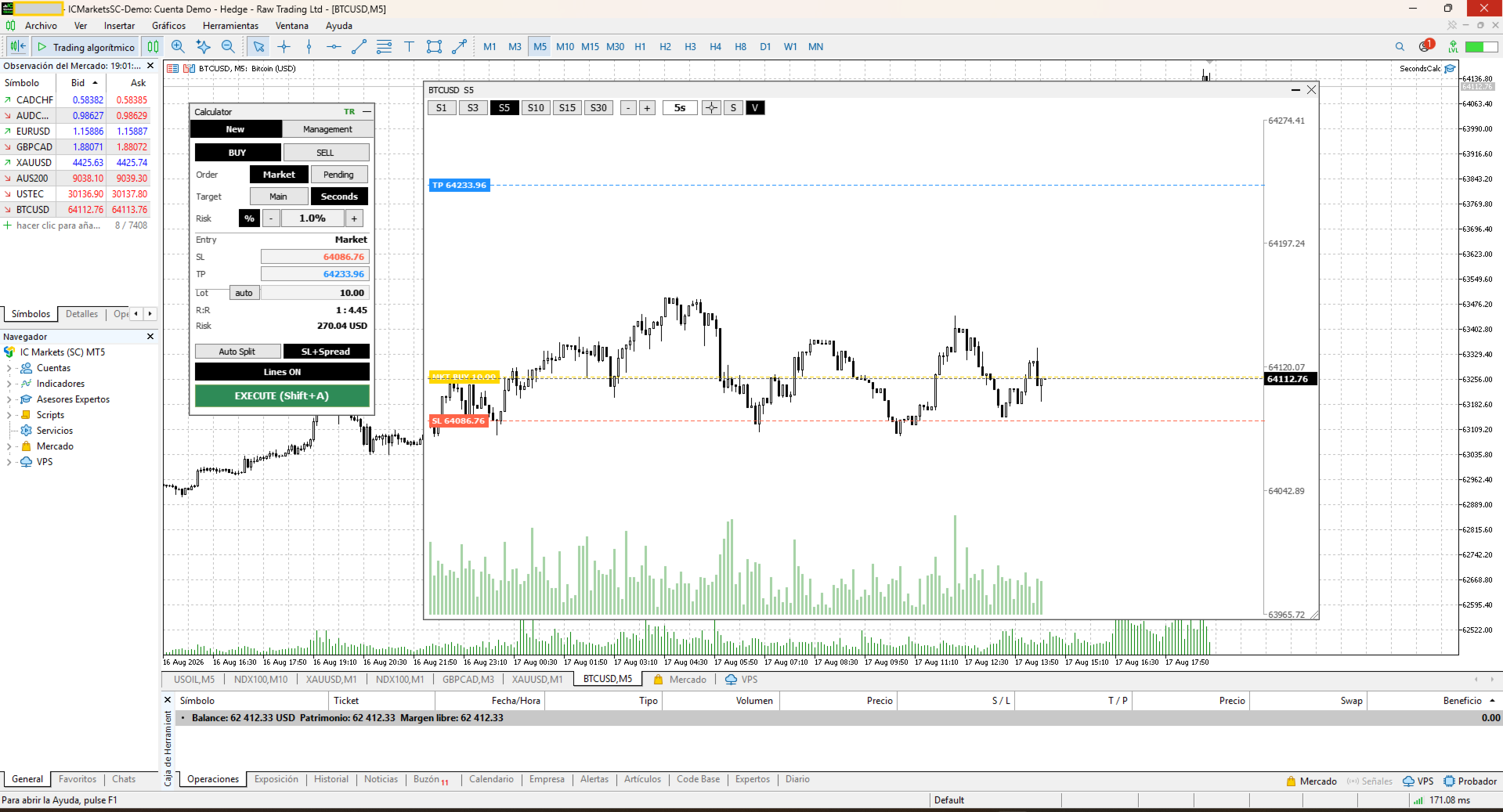1503x812 pixels.
Task: Open the account profile notification icon
Action: [1425, 46]
